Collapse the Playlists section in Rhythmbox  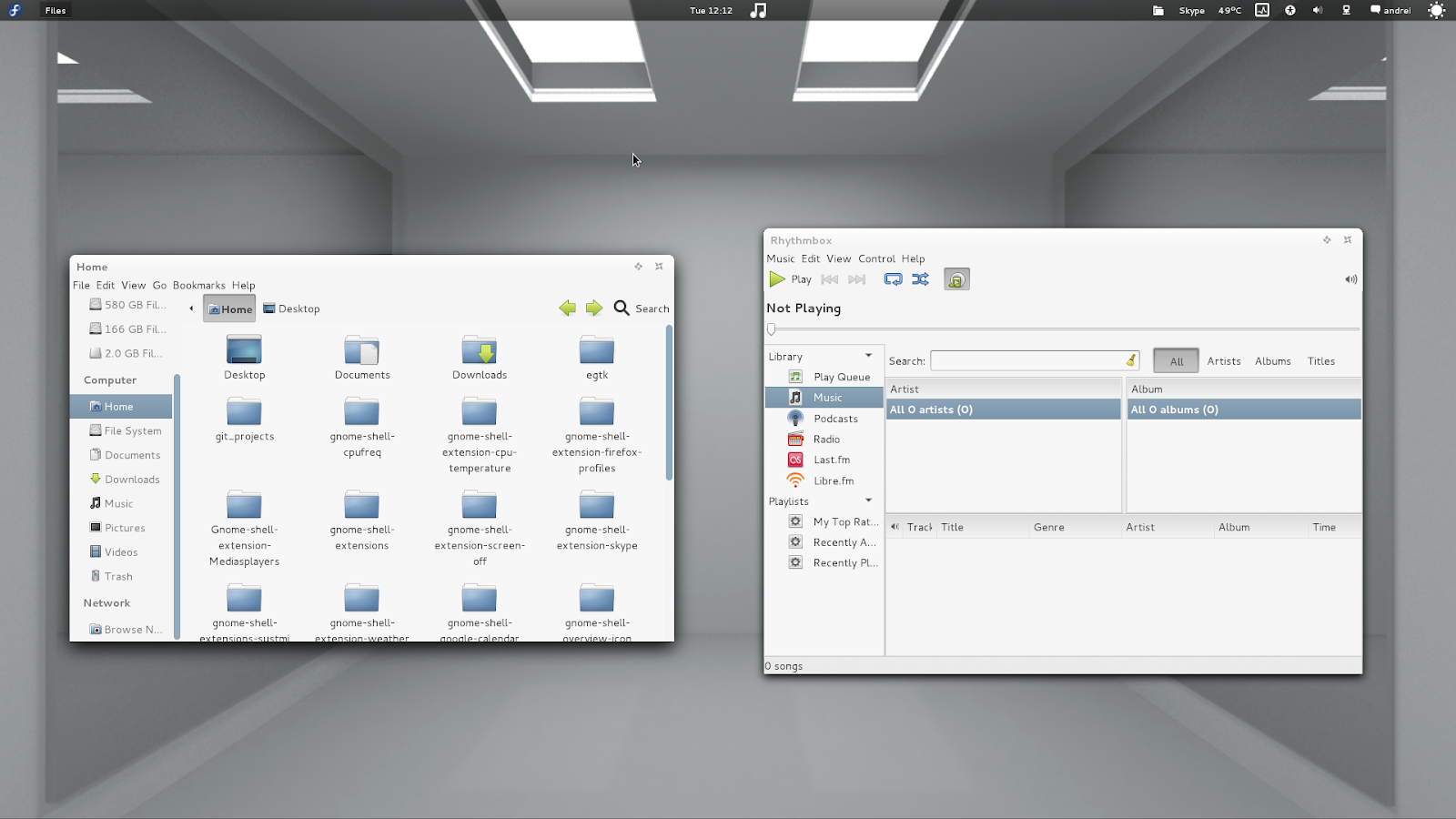tap(868, 500)
